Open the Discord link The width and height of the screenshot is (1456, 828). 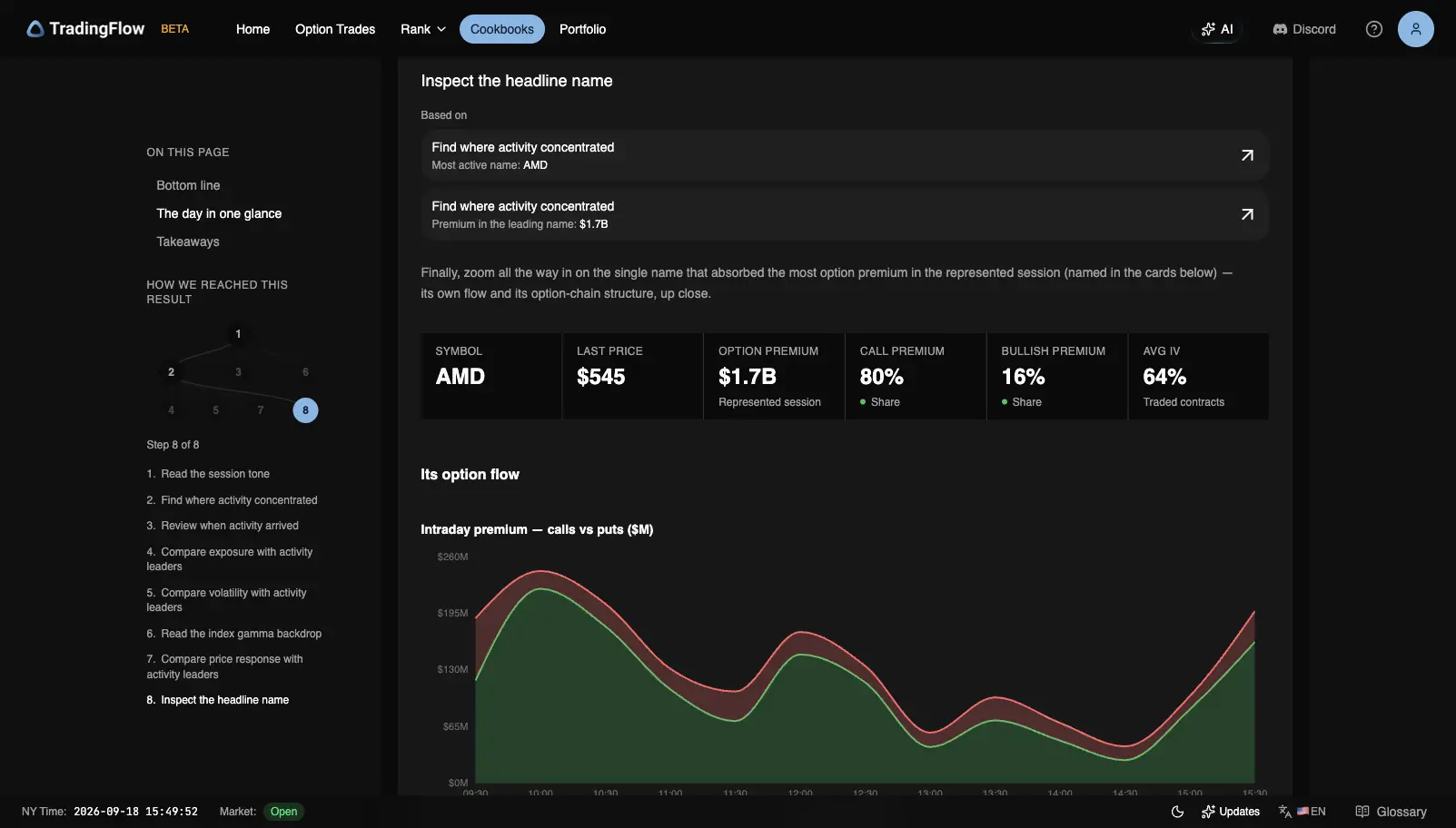[1304, 29]
